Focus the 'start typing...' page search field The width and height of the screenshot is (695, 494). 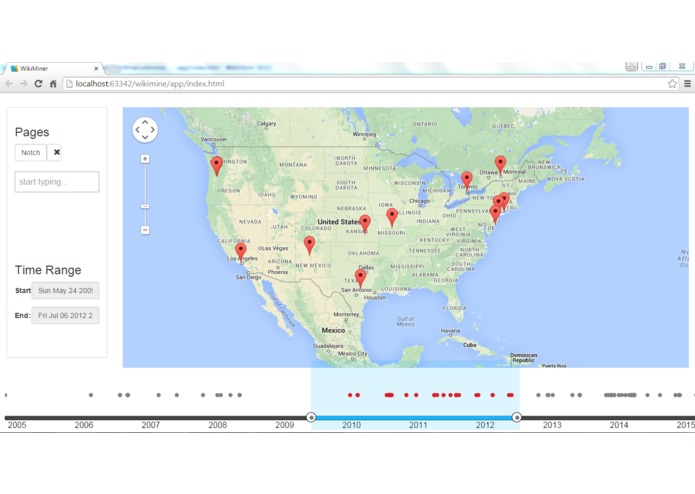coord(57,182)
